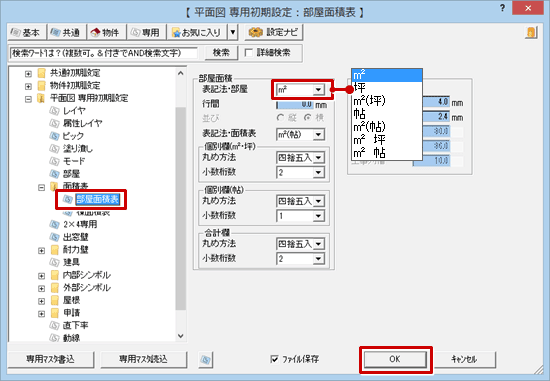This screenshot has width=550, height=381.
Task: Click the 2.4 mm value field
Action: coord(436,116)
